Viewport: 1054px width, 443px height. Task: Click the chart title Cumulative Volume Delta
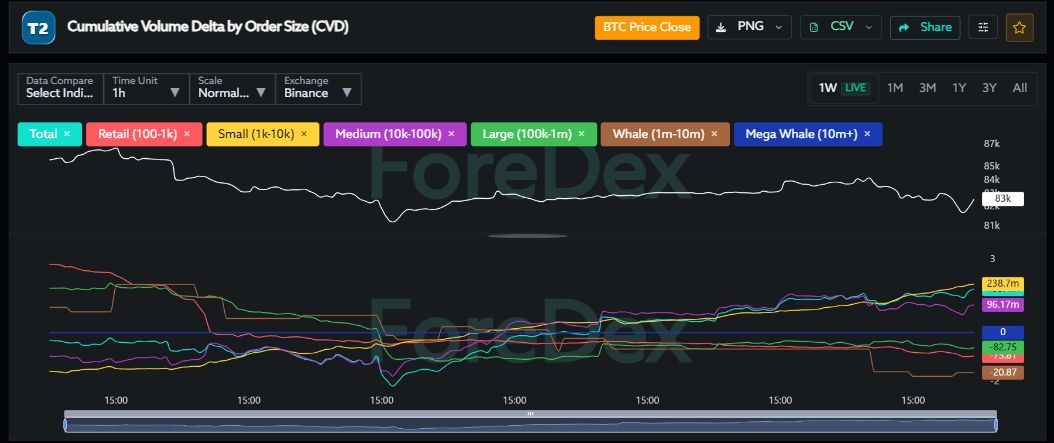(x=208, y=27)
